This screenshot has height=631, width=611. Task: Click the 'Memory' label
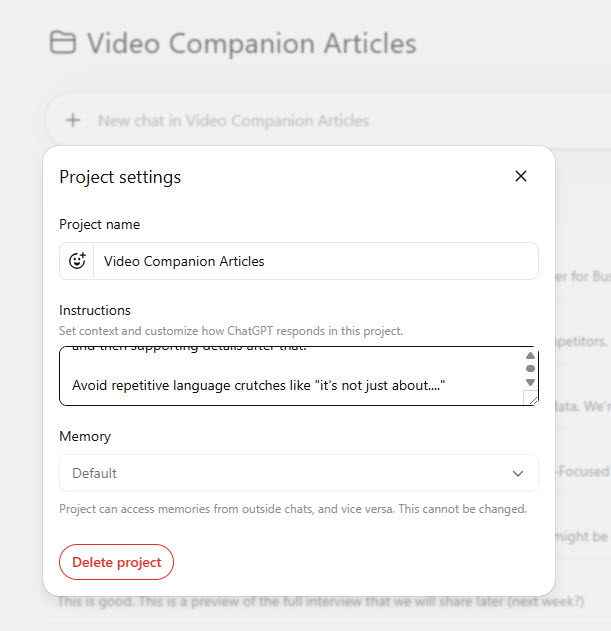(85, 436)
